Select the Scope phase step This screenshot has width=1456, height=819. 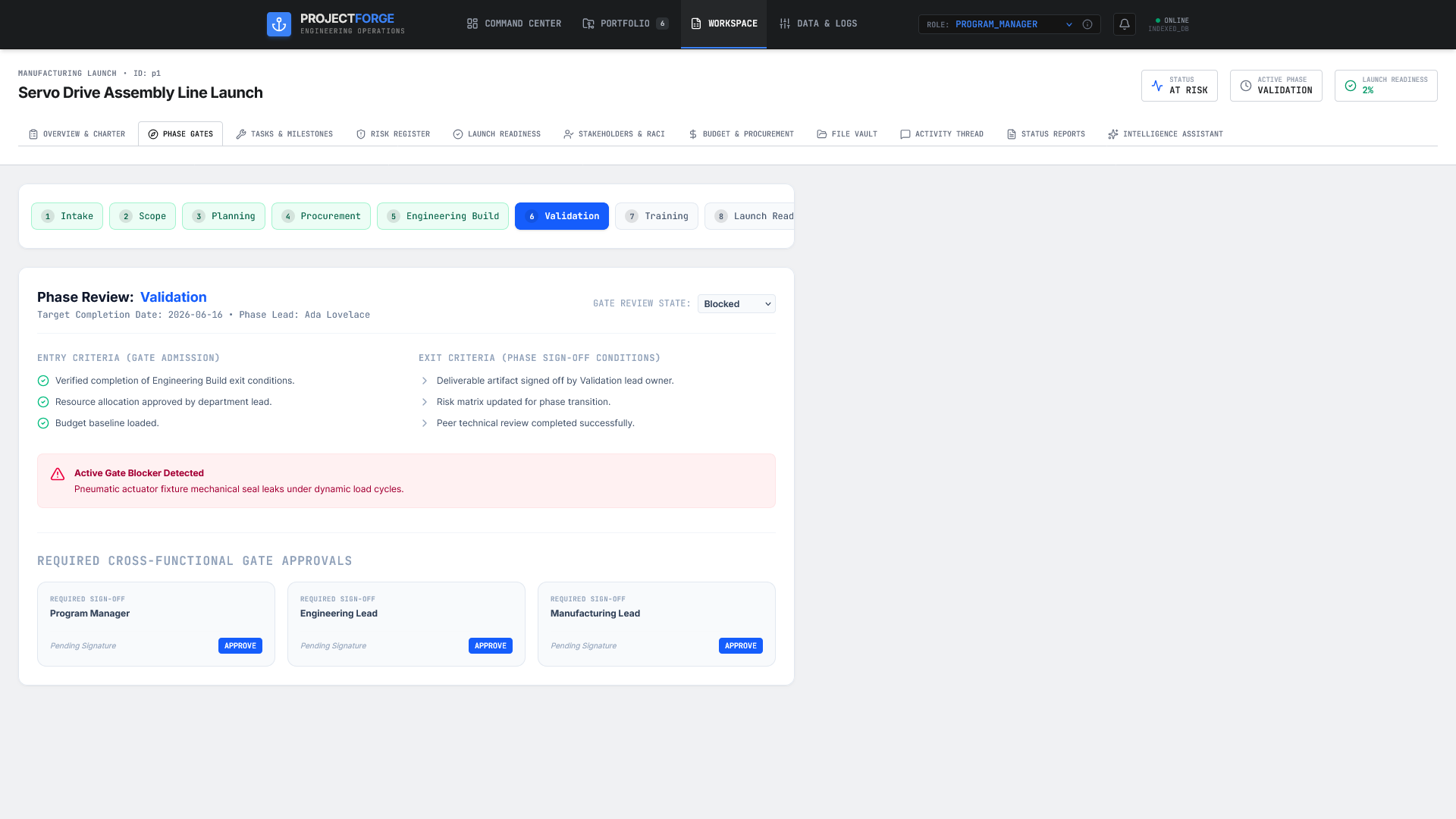[x=143, y=216]
